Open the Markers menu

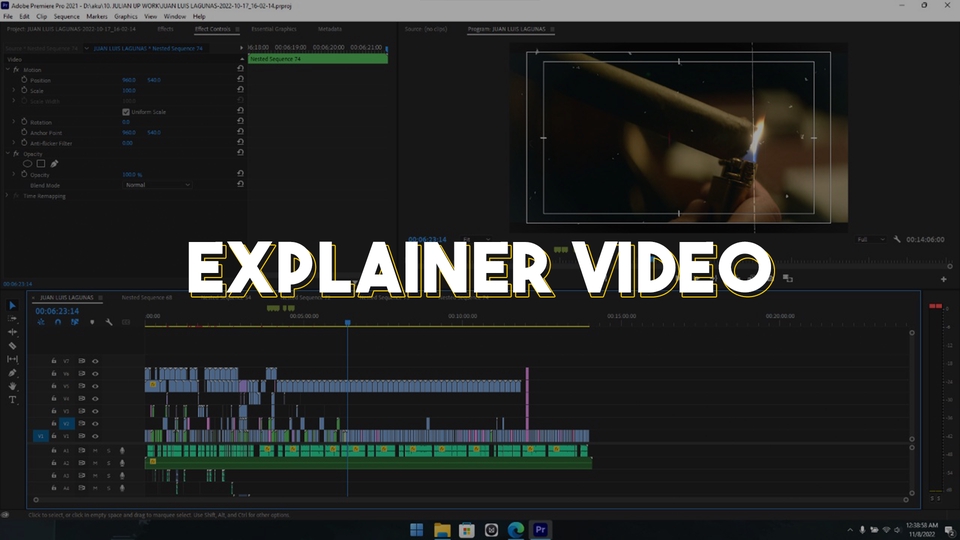[97, 17]
